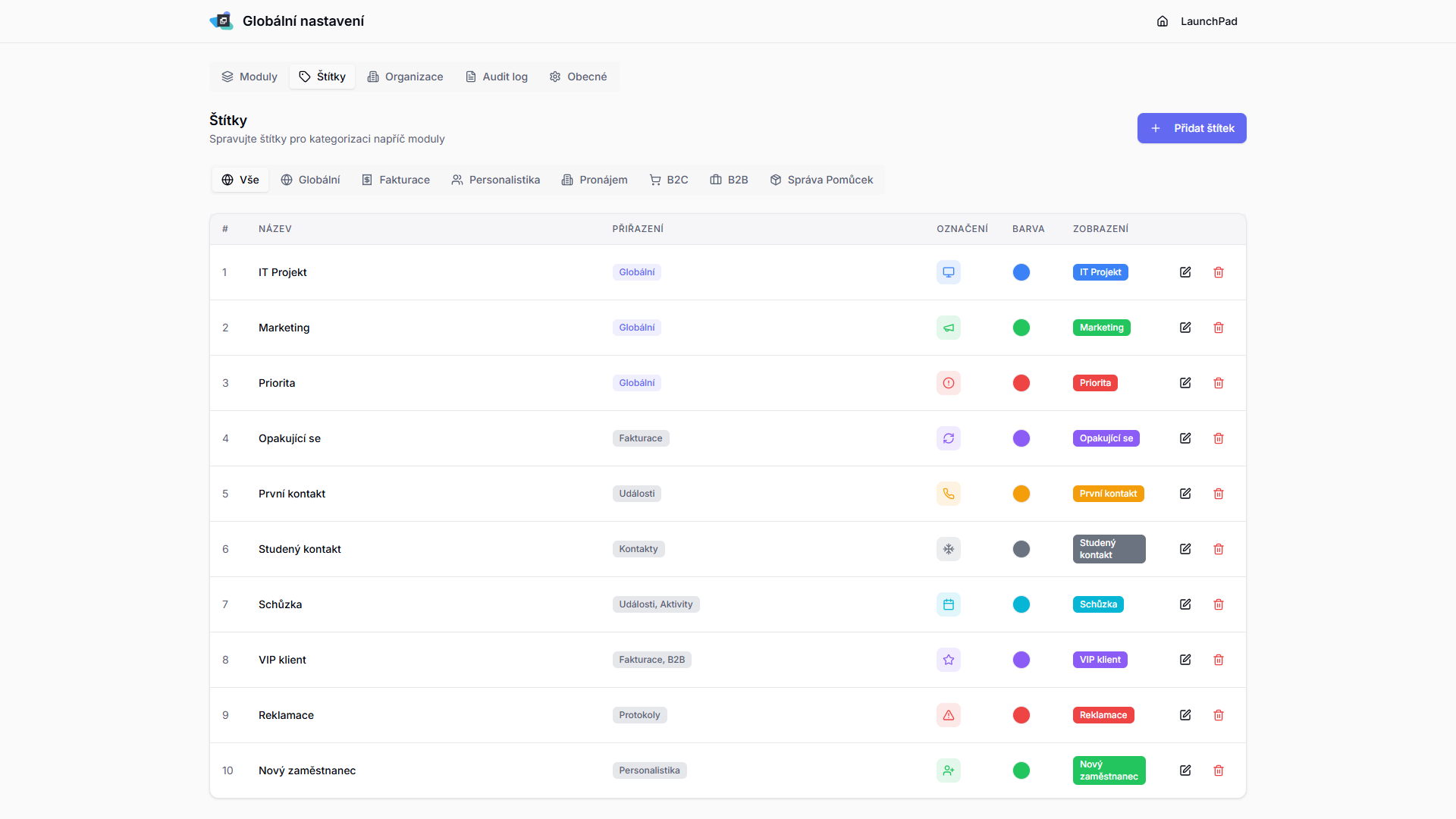Click the orange První kontakt color swatch
This screenshot has width=1456, height=819.
[x=1021, y=494]
